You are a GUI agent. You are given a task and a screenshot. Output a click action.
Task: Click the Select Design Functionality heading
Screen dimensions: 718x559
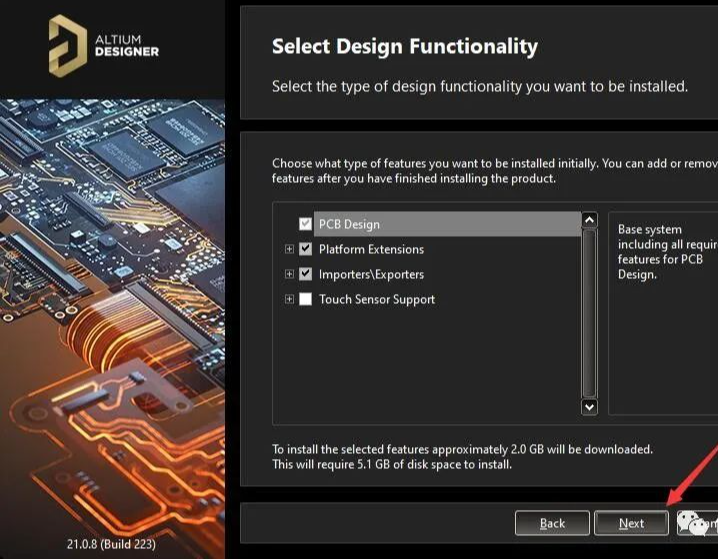pos(405,47)
